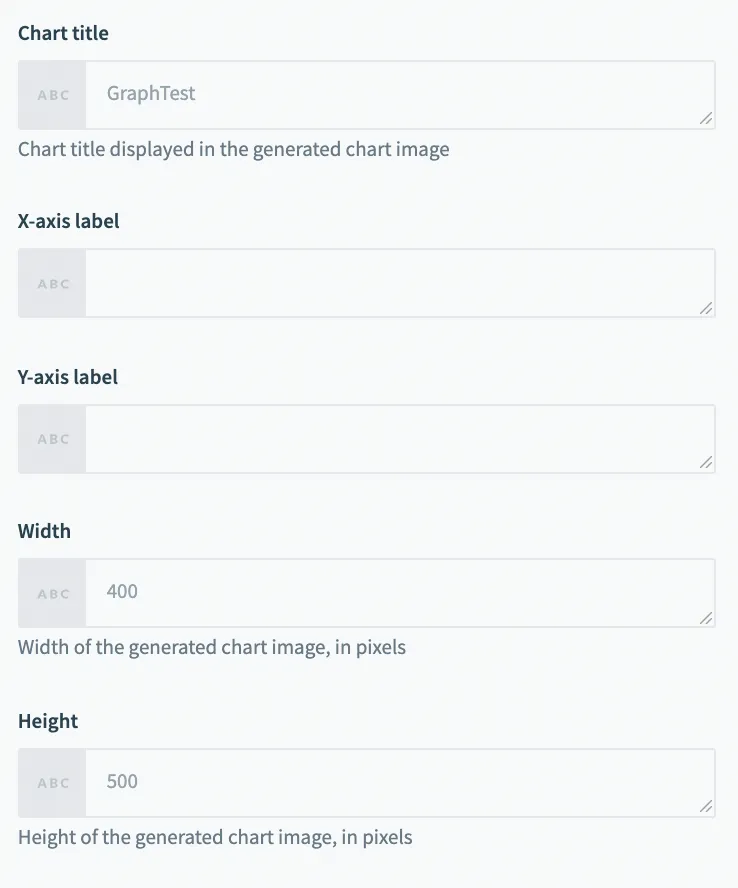Viewport: 738px width, 888px height.
Task: Click the resize handle of the Height field
Action: pyautogui.click(x=706, y=807)
